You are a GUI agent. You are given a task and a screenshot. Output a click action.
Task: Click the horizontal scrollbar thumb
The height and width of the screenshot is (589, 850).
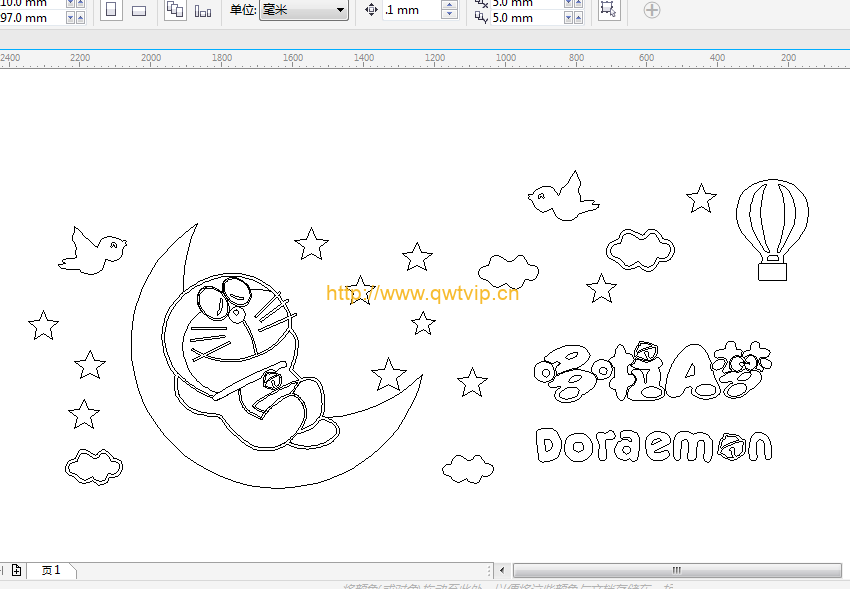[677, 570]
